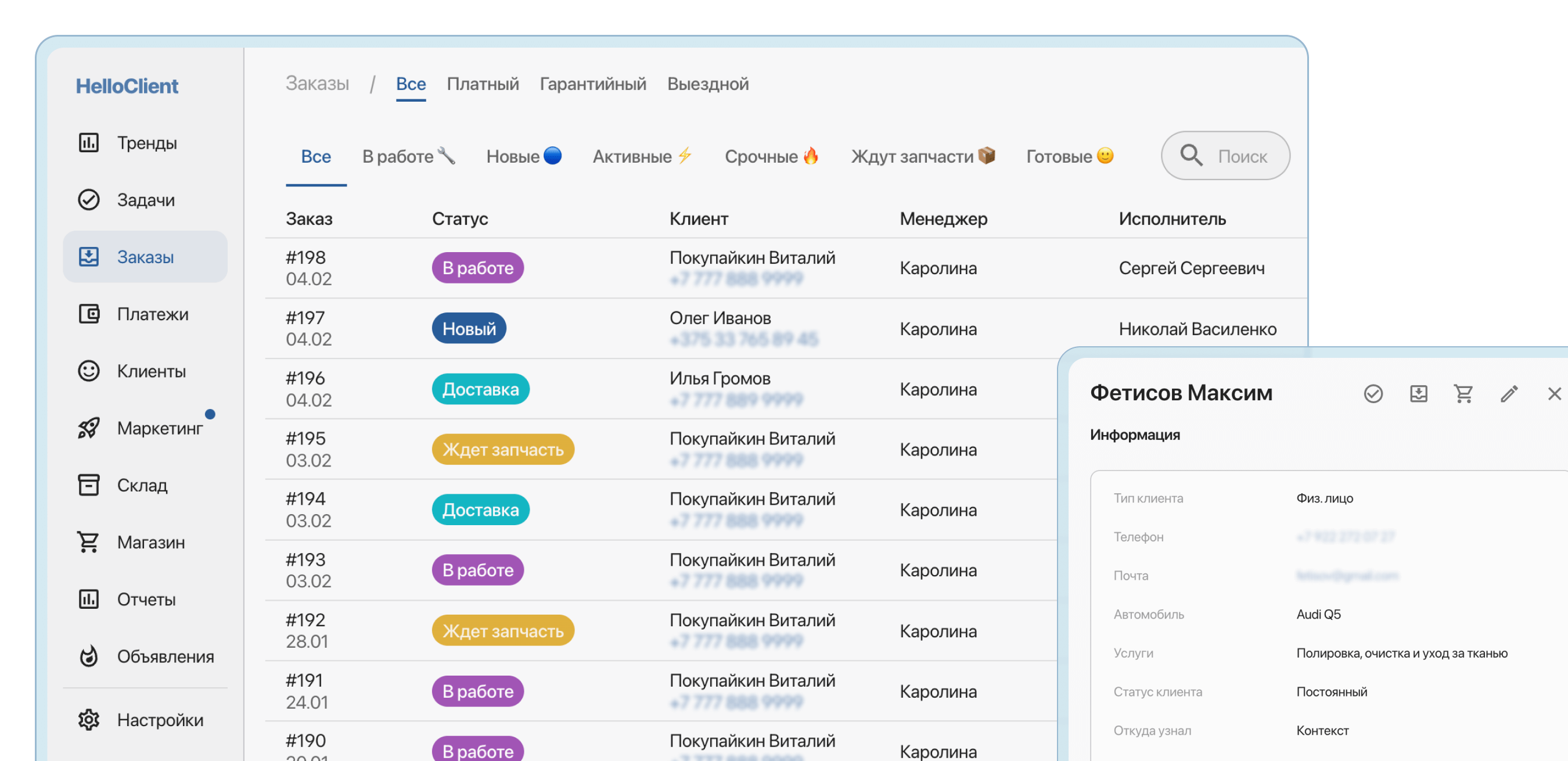
Task: Open the Склад archive box icon
Action: [x=88, y=485]
